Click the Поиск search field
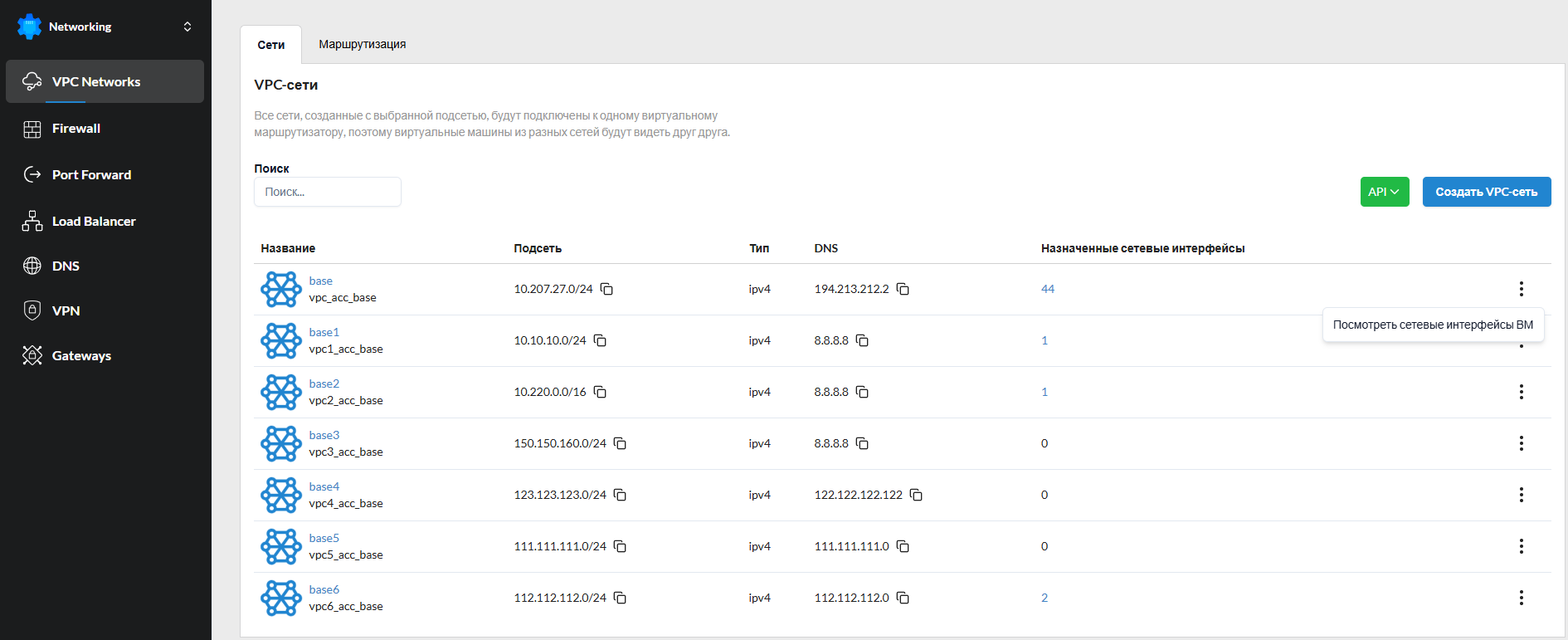1568x640 pixels. 328,192
